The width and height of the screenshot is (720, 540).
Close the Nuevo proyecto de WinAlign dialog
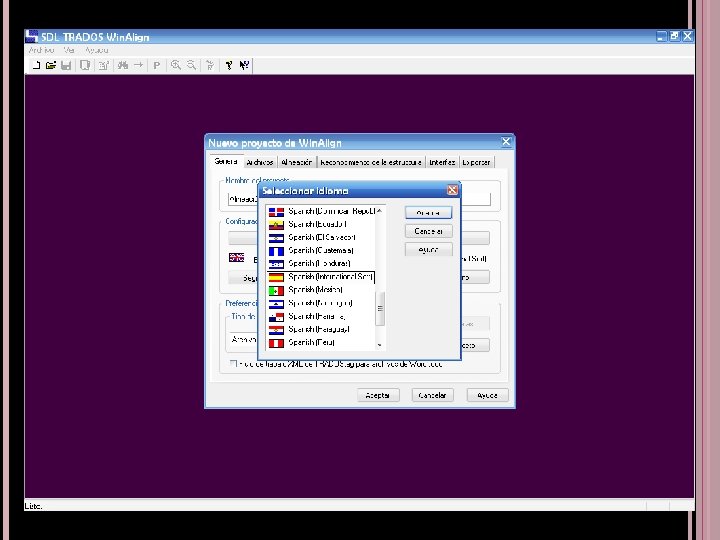coord(506,142)
